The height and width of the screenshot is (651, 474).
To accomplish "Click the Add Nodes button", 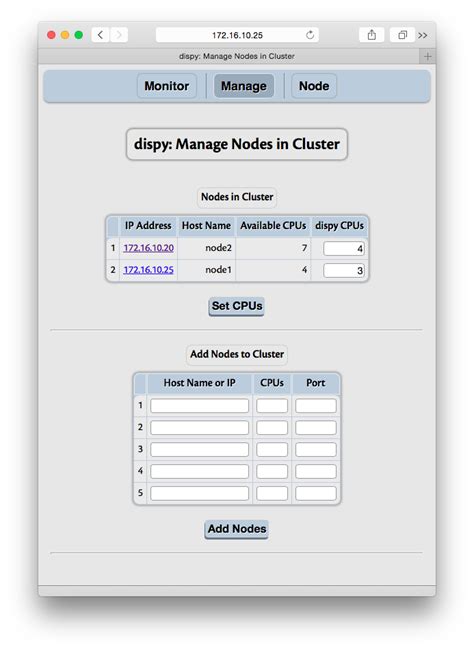I will [x=237, y=529].
